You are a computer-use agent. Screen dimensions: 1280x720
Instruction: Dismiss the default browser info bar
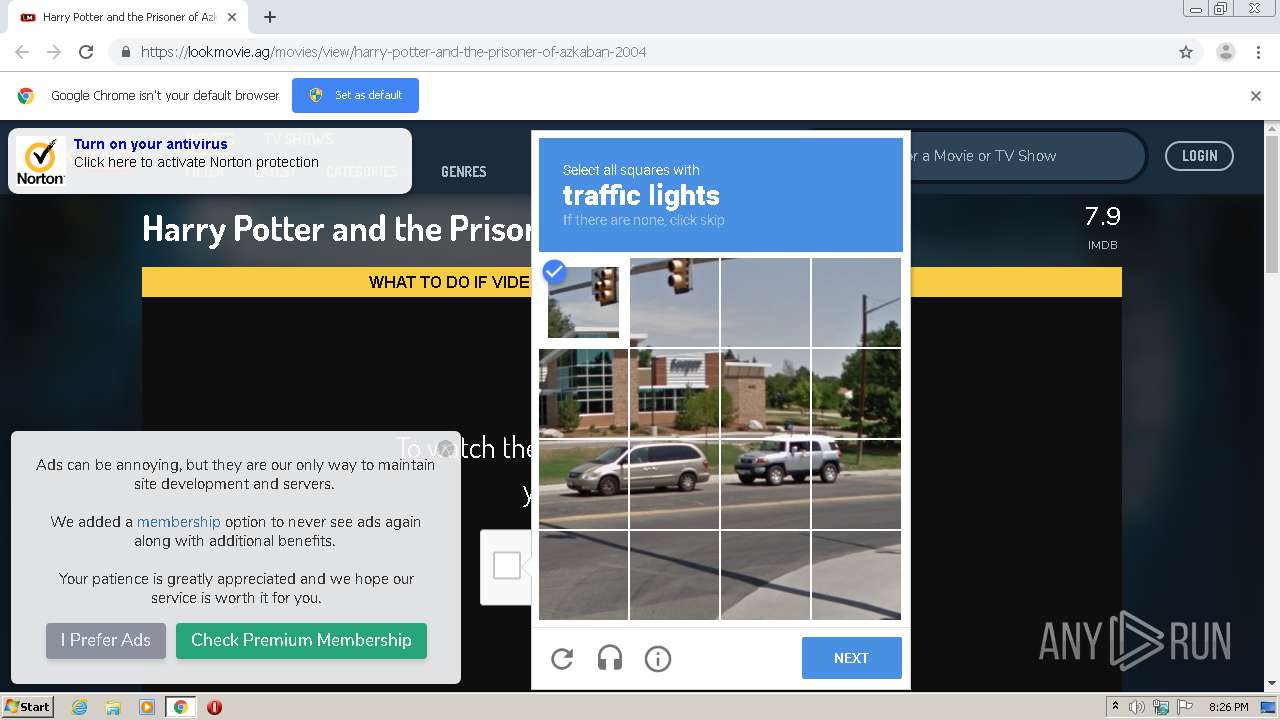coord(1256,96)
